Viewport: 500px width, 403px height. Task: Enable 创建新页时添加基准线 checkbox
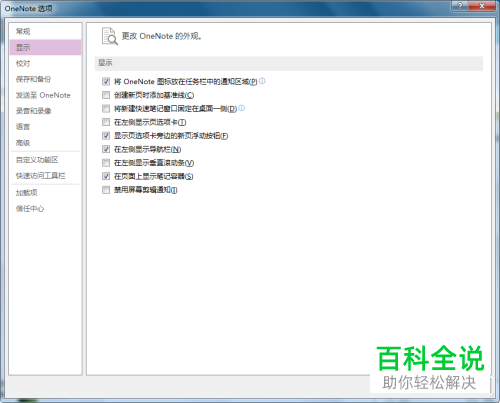point(106,95)
